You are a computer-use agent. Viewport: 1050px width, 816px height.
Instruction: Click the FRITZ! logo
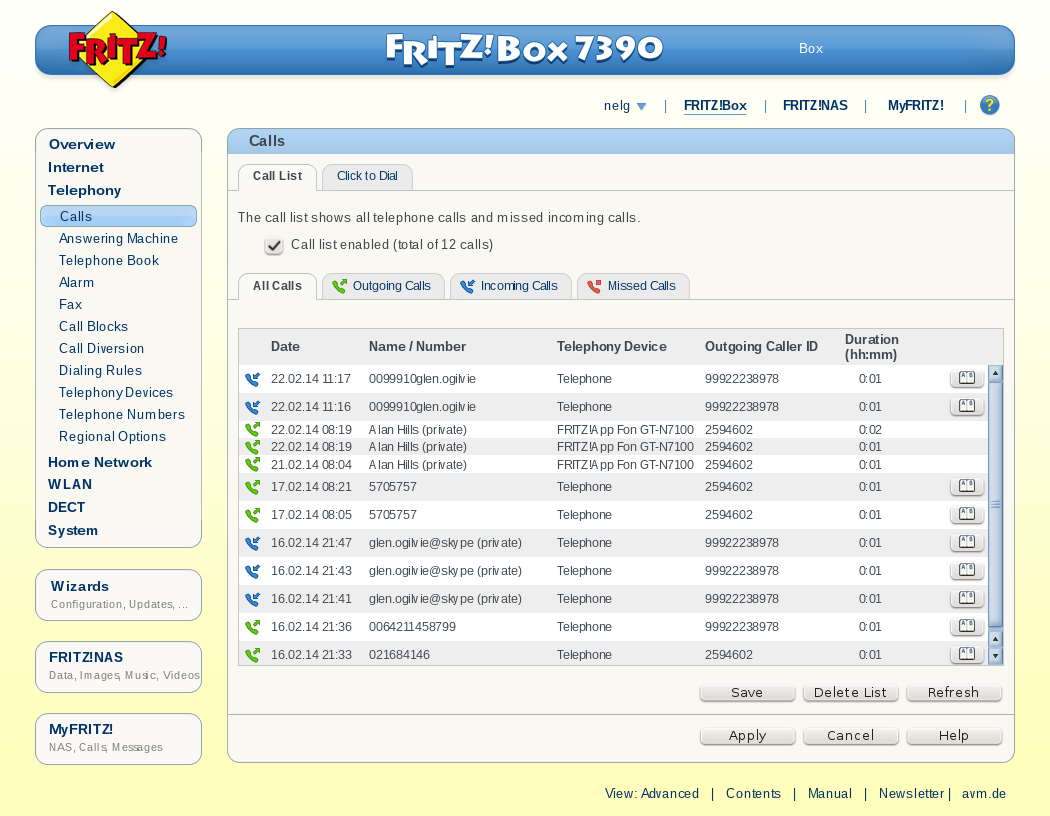(117, 49)
